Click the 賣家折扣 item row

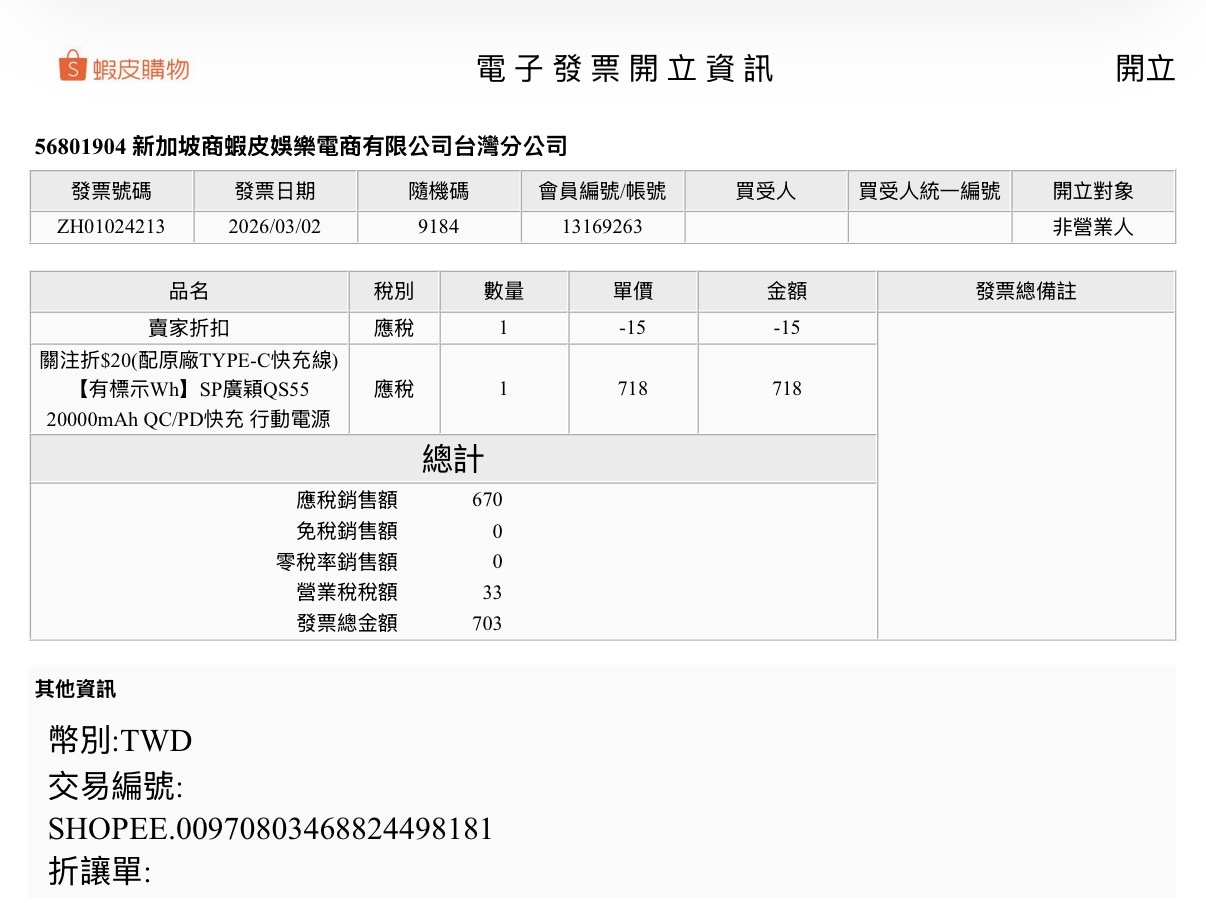pyautogui.click(x=189, y=328)
